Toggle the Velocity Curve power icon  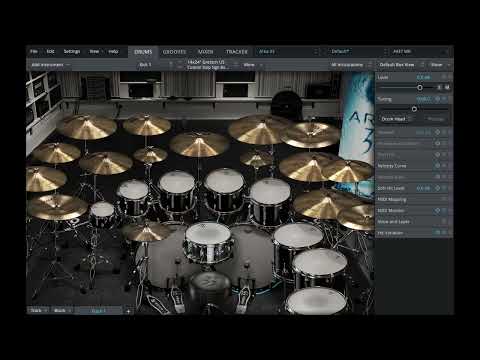pyautogui.click(x=438, y=166)
